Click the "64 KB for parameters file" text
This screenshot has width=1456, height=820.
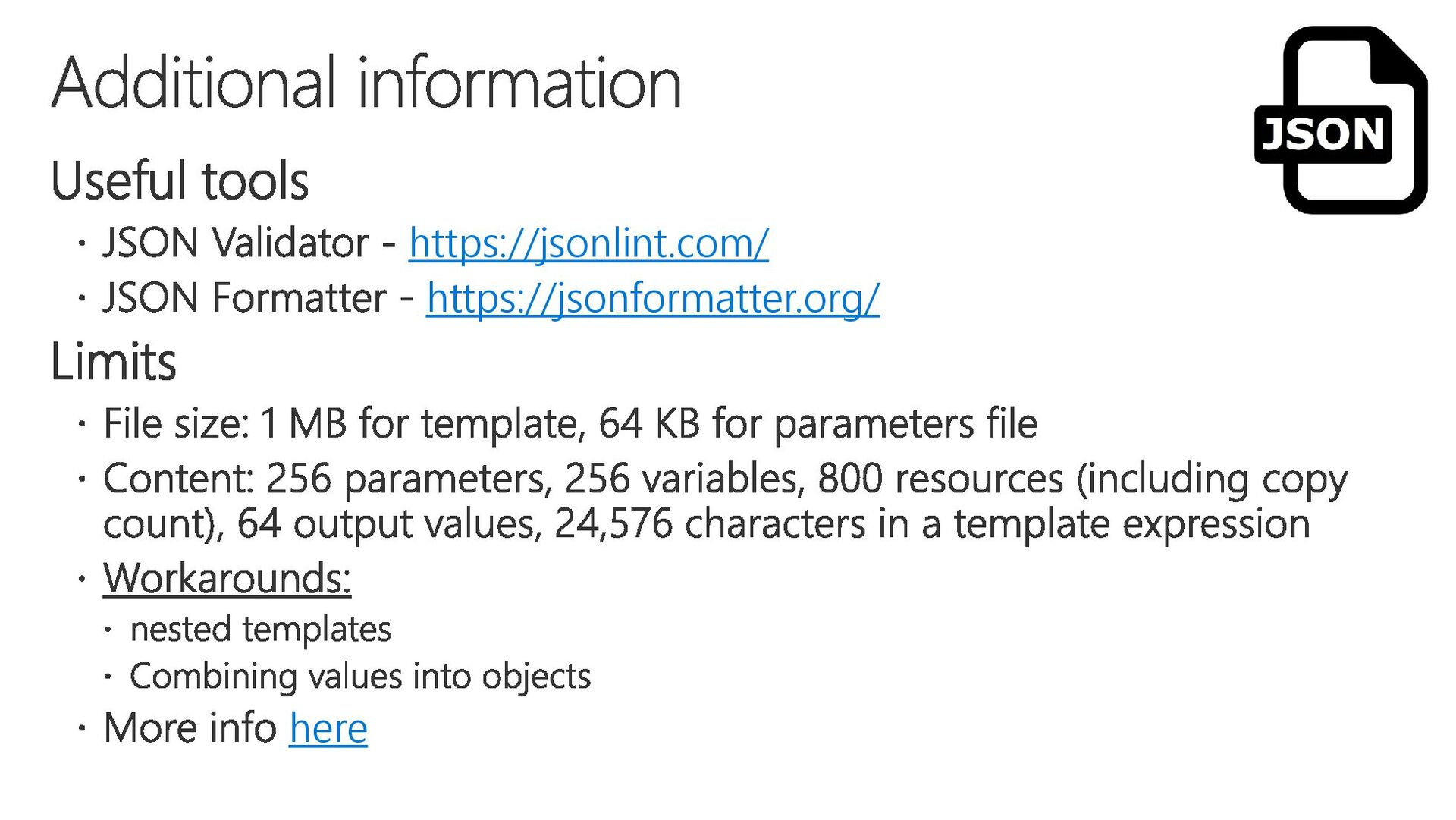point(817,423)
